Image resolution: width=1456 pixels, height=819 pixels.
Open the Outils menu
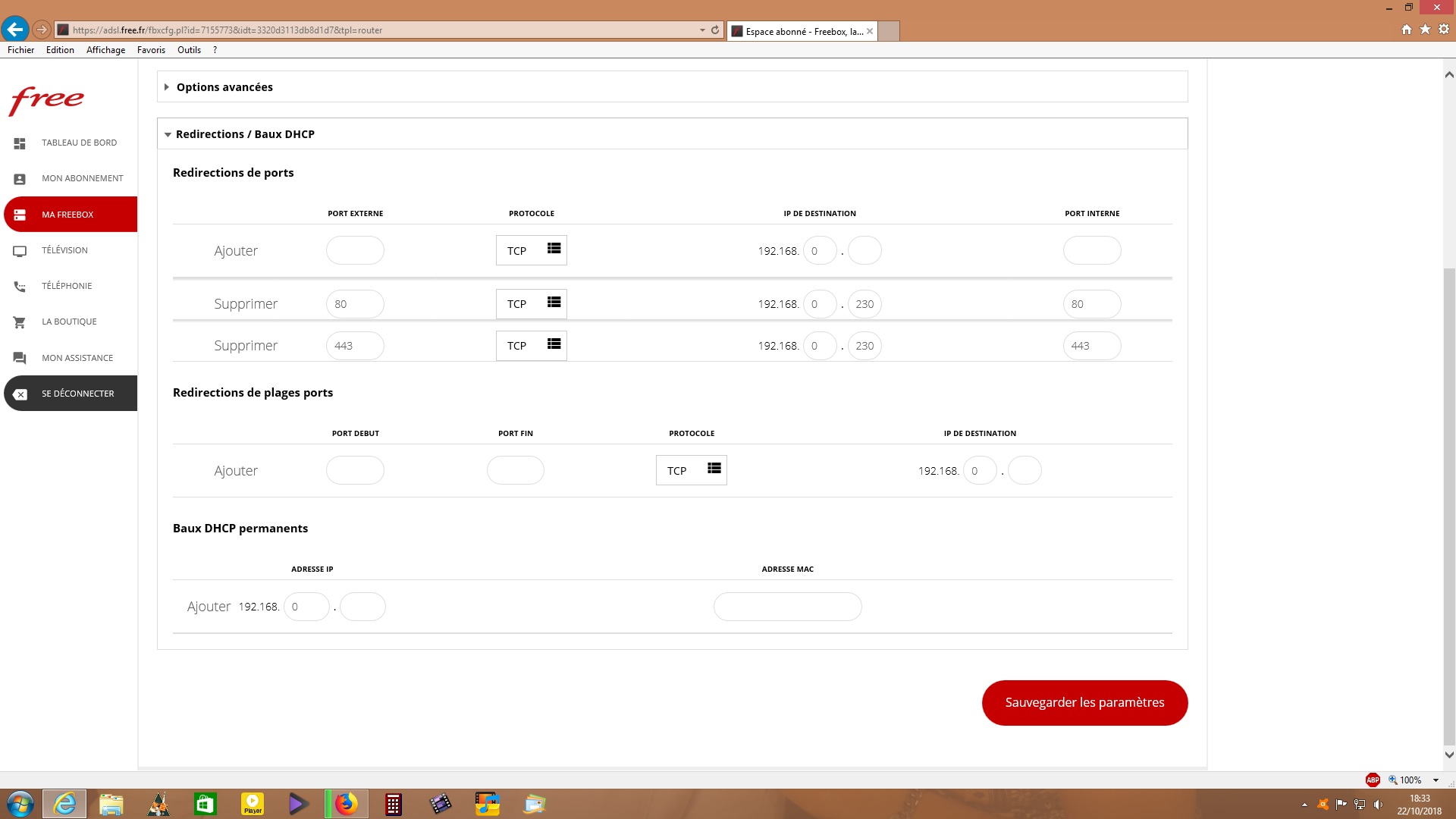[x=189, y=50]
